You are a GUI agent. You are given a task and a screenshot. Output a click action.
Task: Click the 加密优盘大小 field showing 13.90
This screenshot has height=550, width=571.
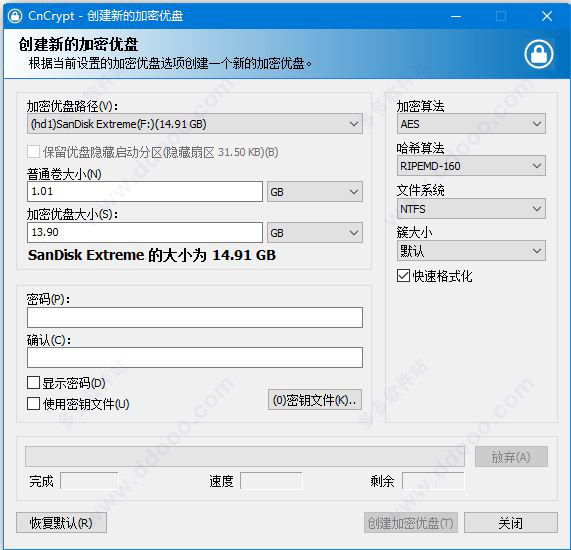[x=145, y=232]
